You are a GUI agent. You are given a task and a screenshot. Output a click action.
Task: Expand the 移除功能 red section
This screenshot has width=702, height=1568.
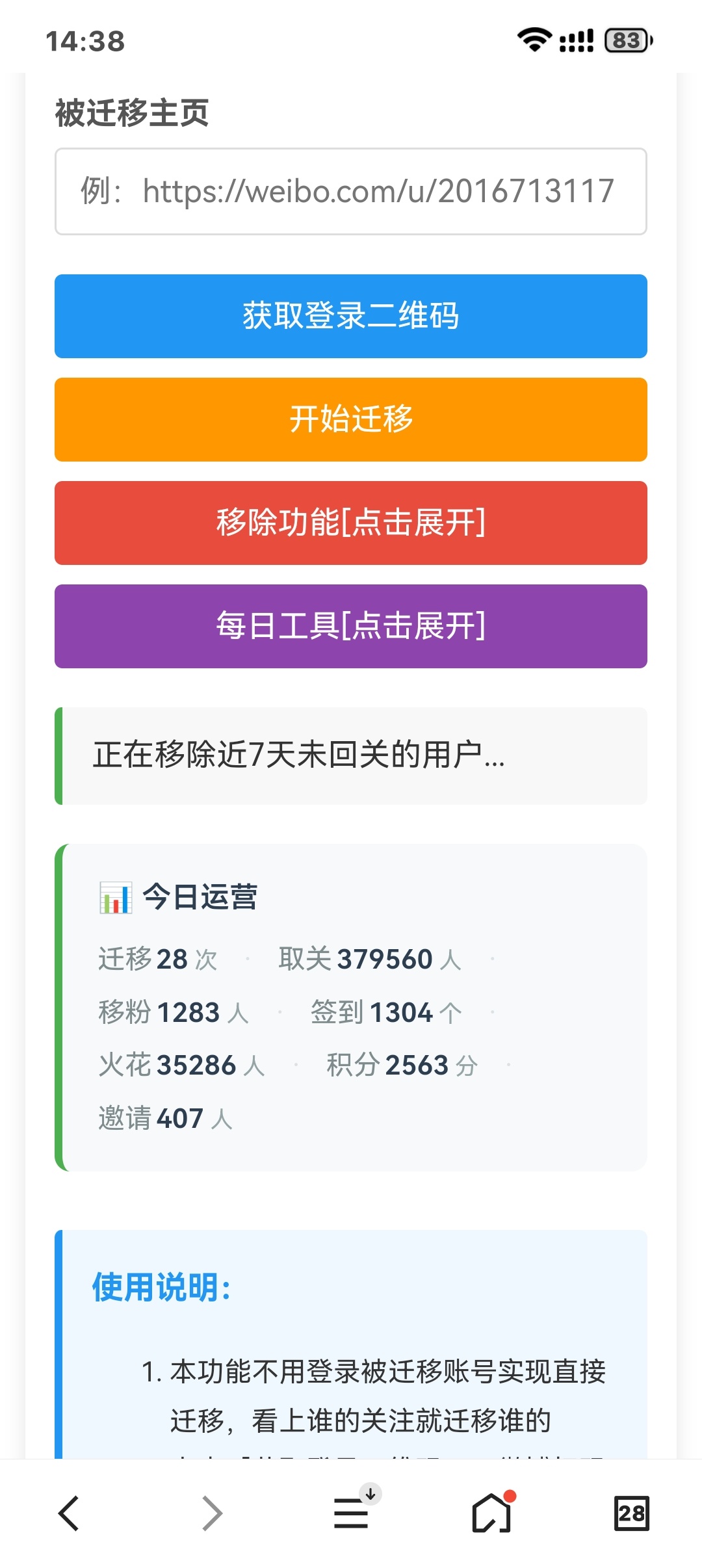pyautogui.click(x=351, y=523)
